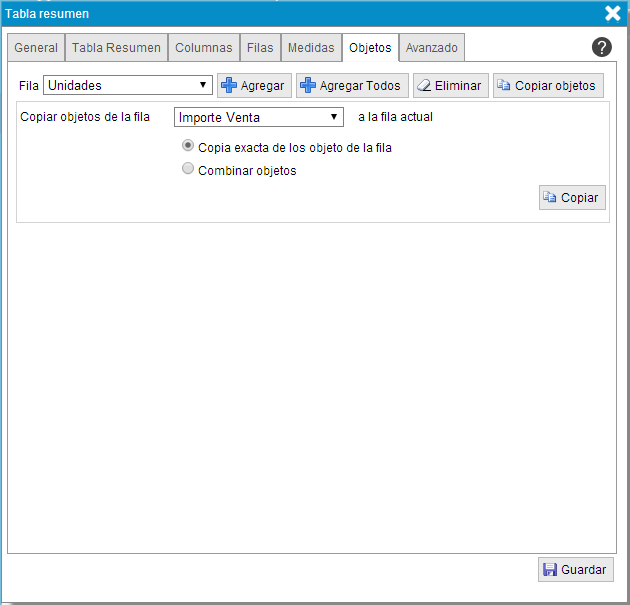This screenshot has height=605, width=630.
Task: Click the active Objetos tab
Action: coord(370,48)
